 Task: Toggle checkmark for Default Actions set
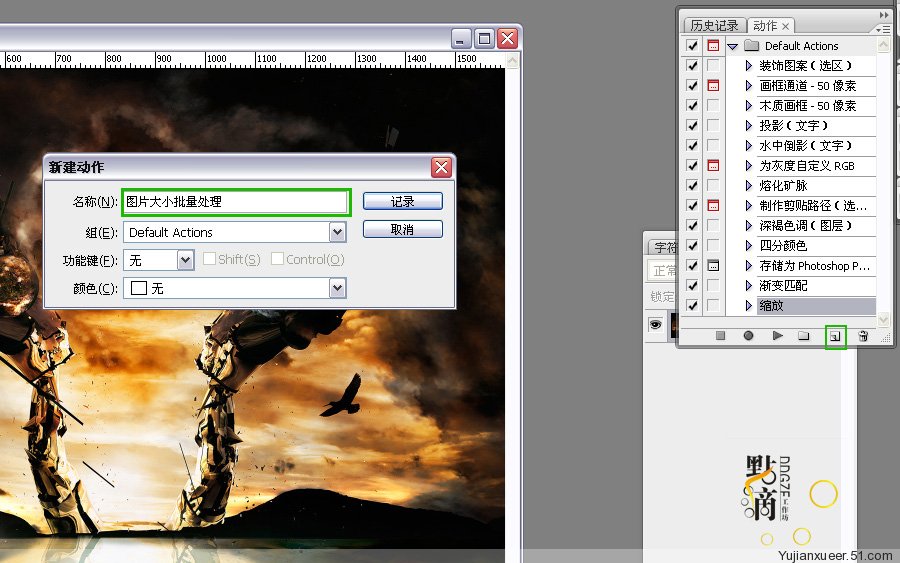pos(692,45)
